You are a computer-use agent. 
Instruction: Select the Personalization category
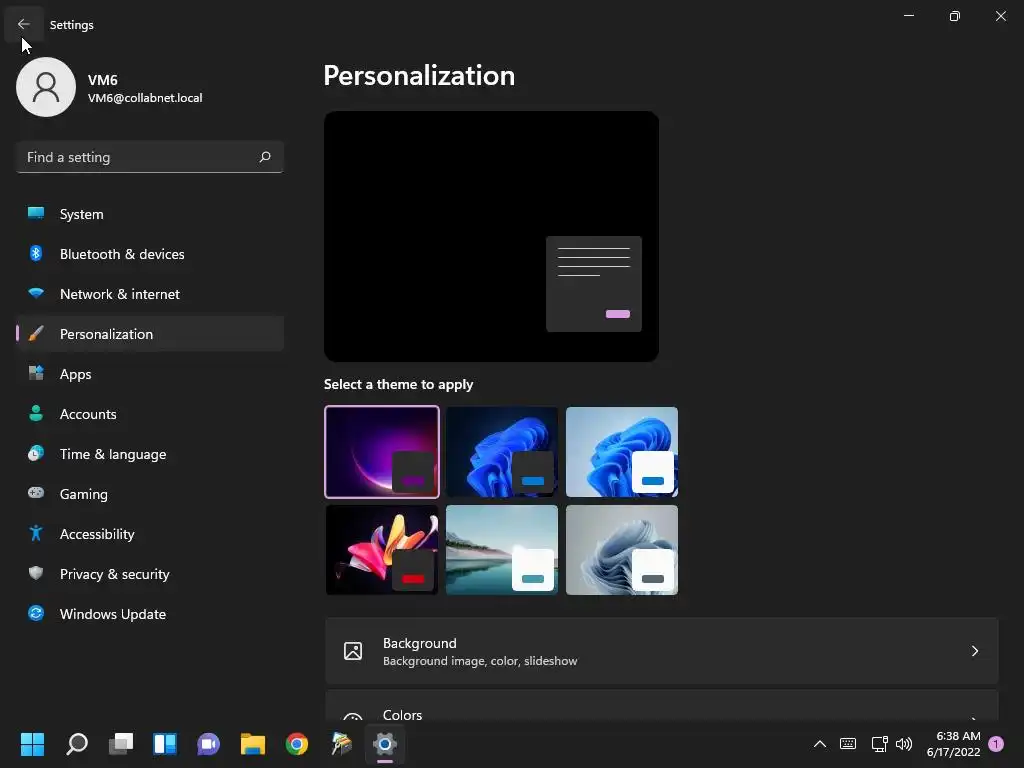click(x=150, y=334)
